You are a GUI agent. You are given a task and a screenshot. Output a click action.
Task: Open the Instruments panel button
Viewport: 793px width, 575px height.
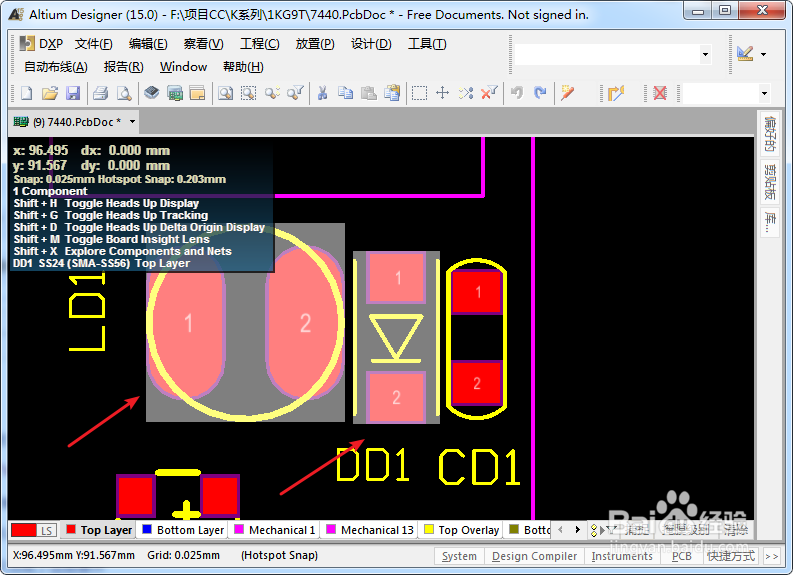click(x=622, y=556)
